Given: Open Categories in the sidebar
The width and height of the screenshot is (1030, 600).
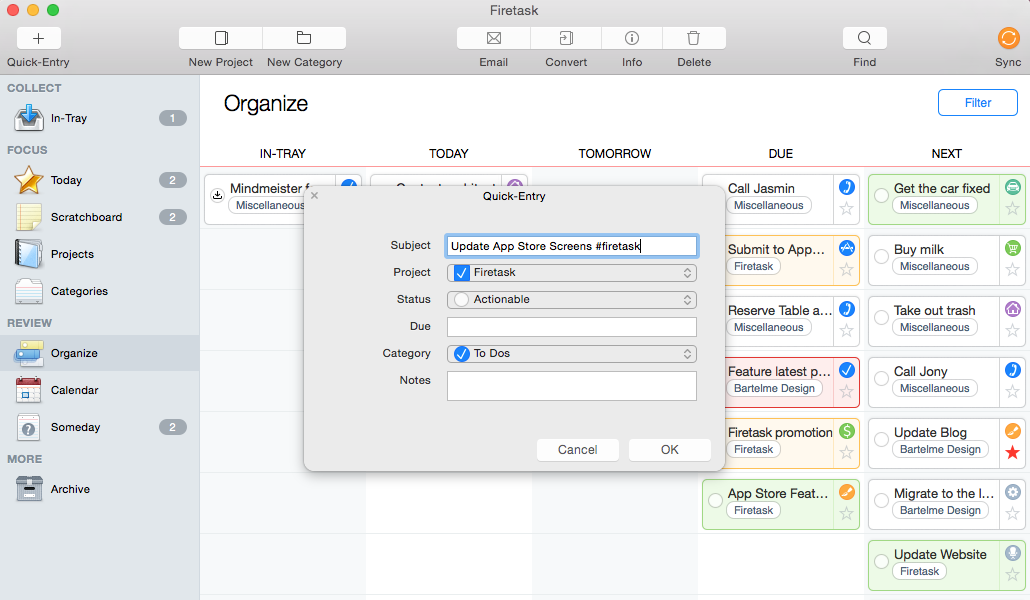Looking at the screenshot, I should [x=99, y=291].
